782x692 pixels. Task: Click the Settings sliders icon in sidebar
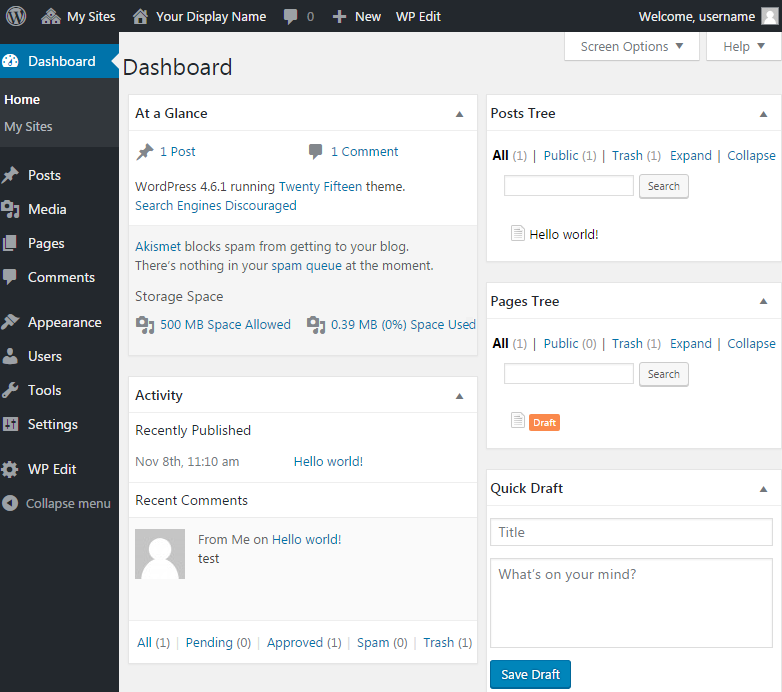pos(10,424)
